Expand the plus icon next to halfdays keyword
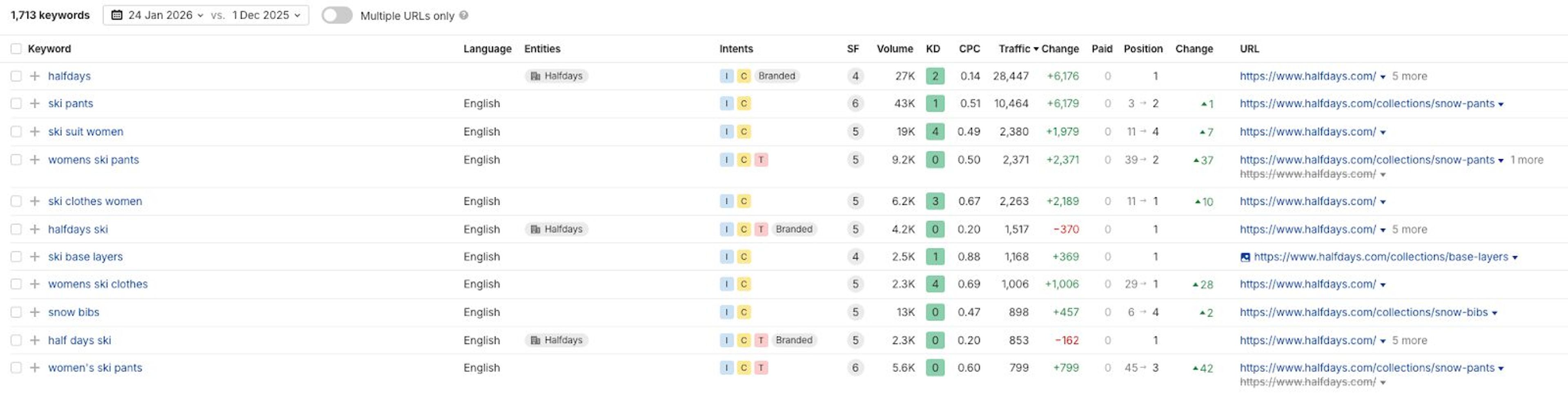This screenshot has height=394, width=1568. (35, 76)
